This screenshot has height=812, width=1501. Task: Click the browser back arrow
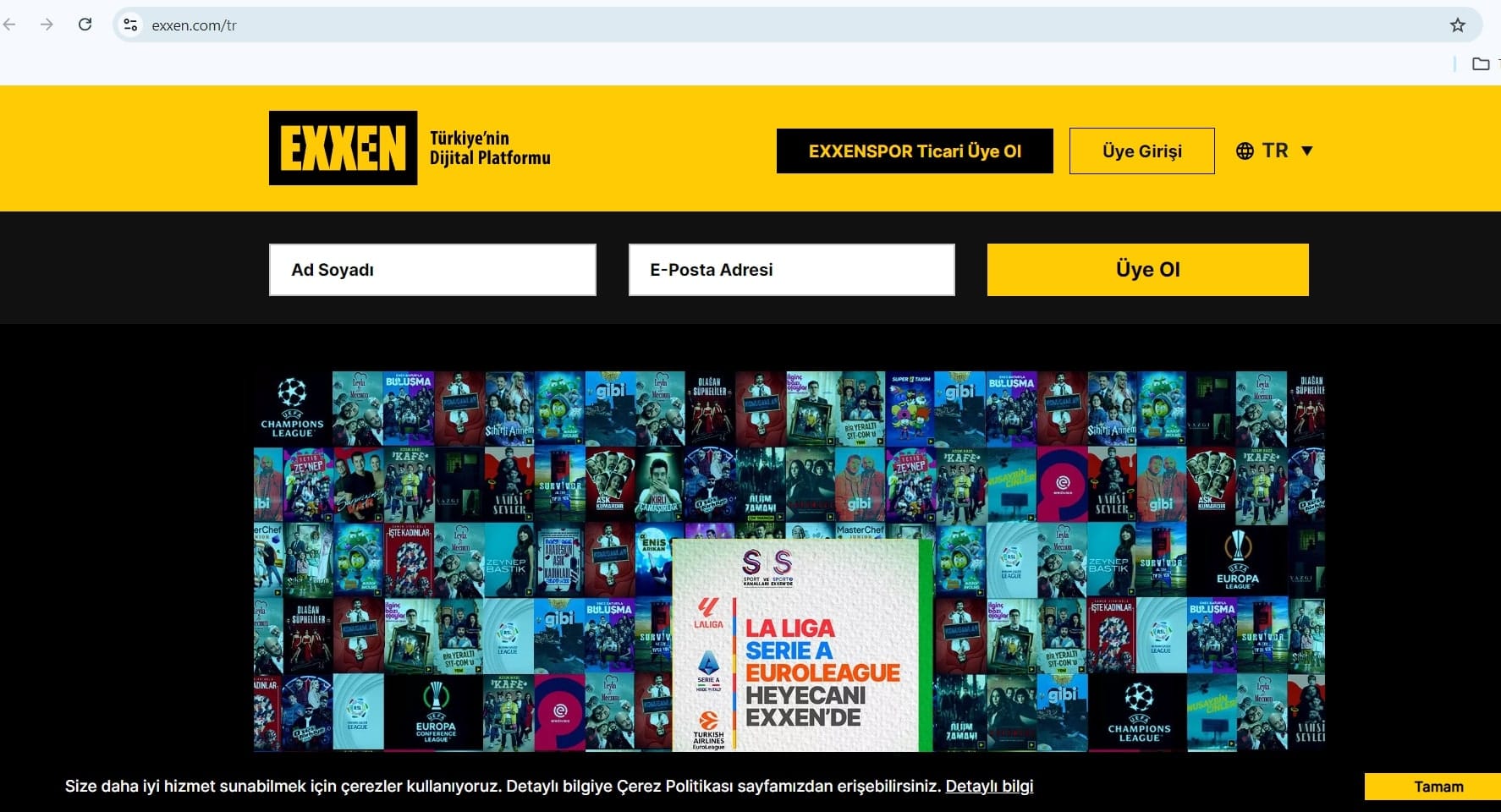coord(10,25)
